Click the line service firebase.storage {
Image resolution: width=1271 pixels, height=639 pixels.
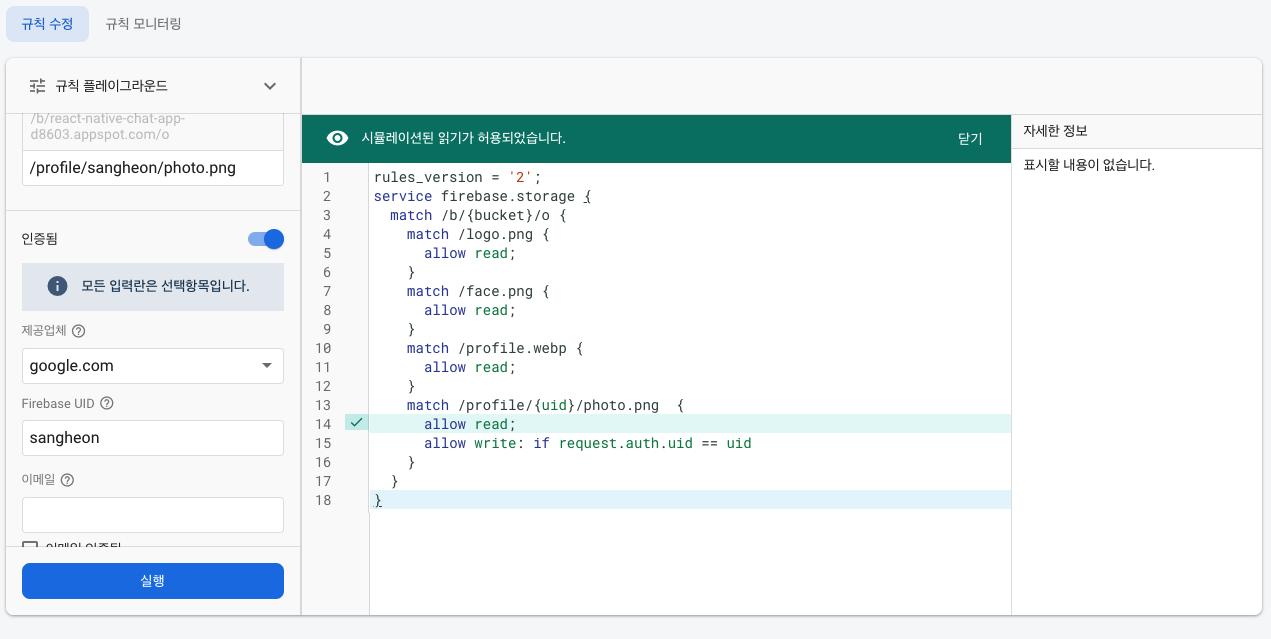tap(483, 196)
